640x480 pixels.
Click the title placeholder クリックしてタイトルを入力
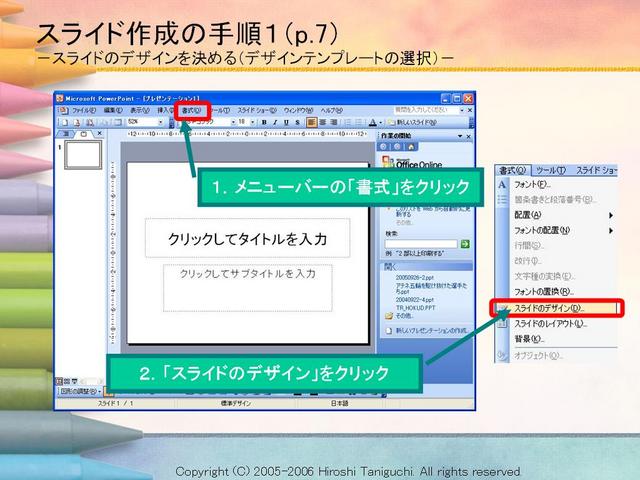(x=247, y=238)
